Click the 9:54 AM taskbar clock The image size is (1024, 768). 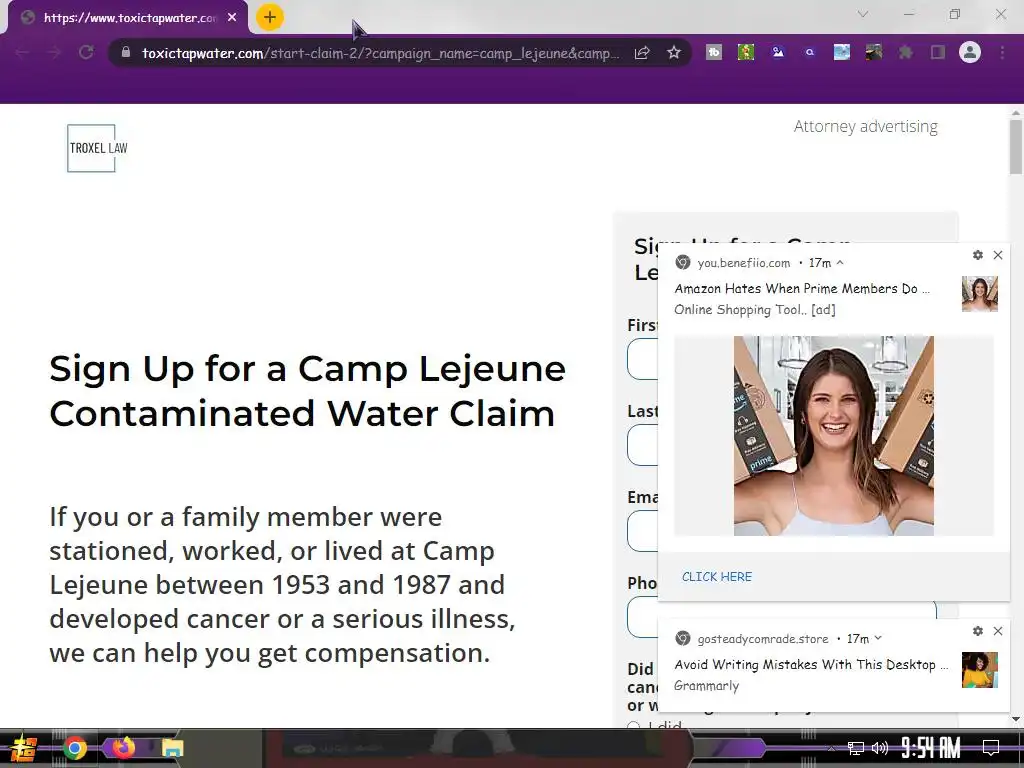(x=931, y=748)
